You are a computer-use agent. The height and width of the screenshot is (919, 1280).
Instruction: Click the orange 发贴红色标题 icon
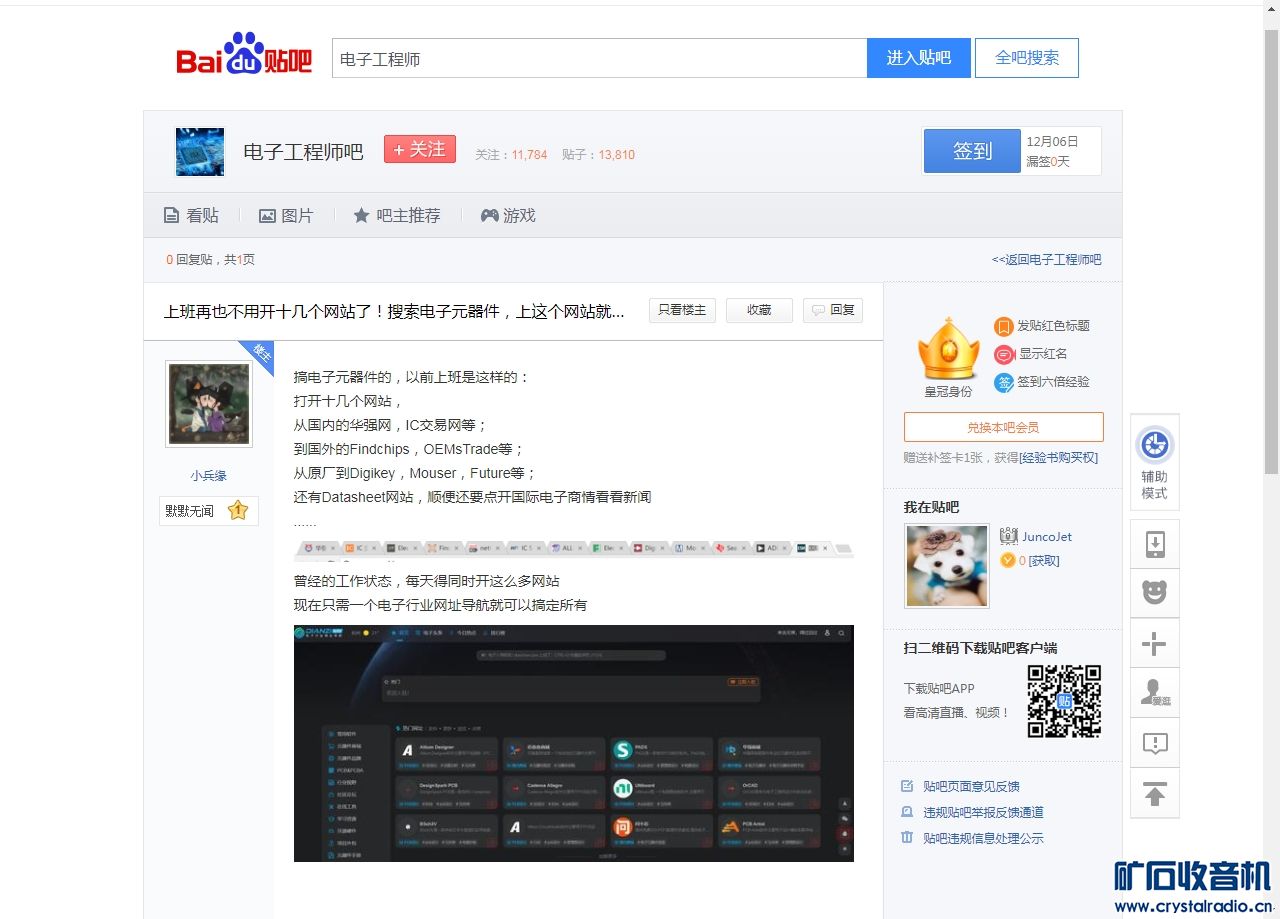(1004, 326)
